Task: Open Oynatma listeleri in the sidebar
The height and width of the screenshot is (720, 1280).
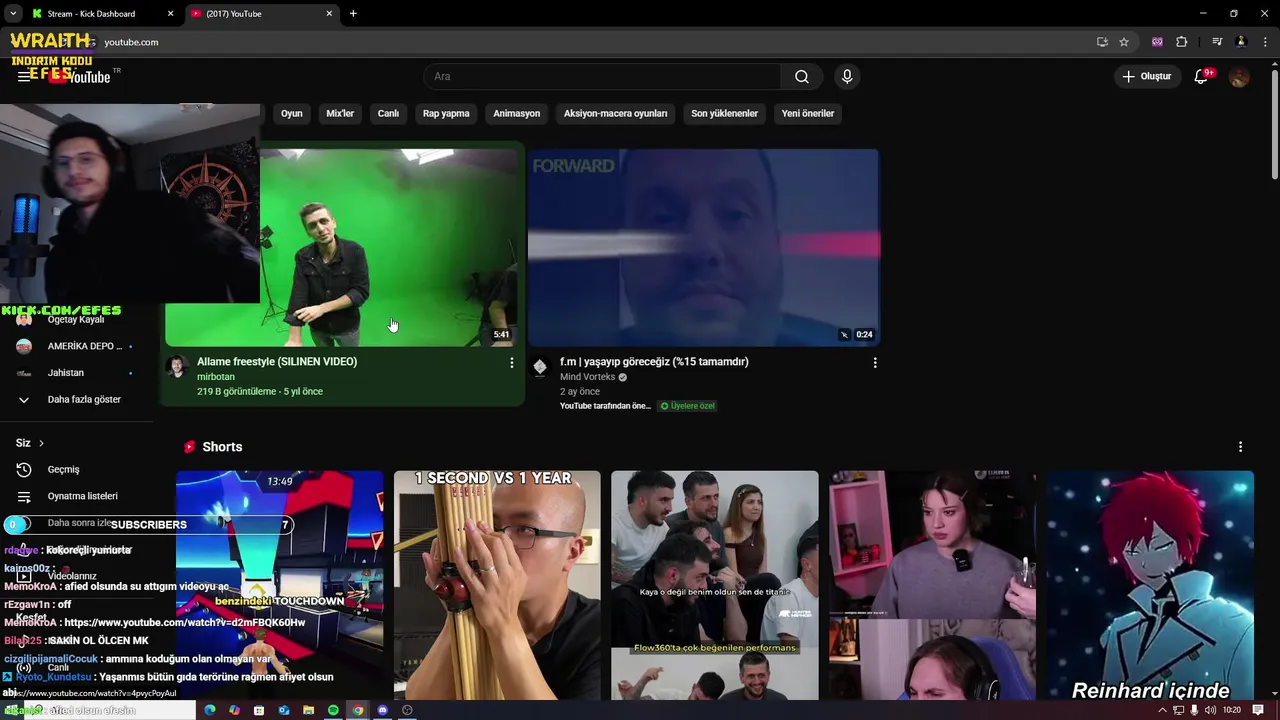Action: click(82, 496)
